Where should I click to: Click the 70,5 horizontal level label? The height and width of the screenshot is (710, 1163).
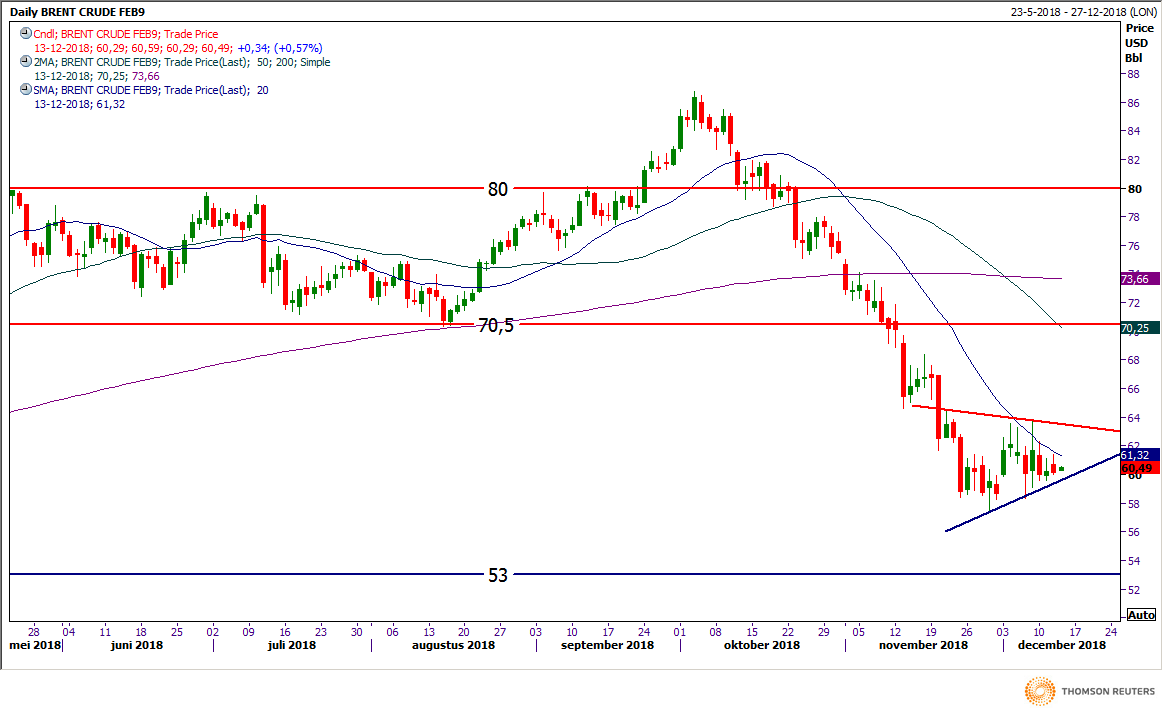click(x=495, y=325)
